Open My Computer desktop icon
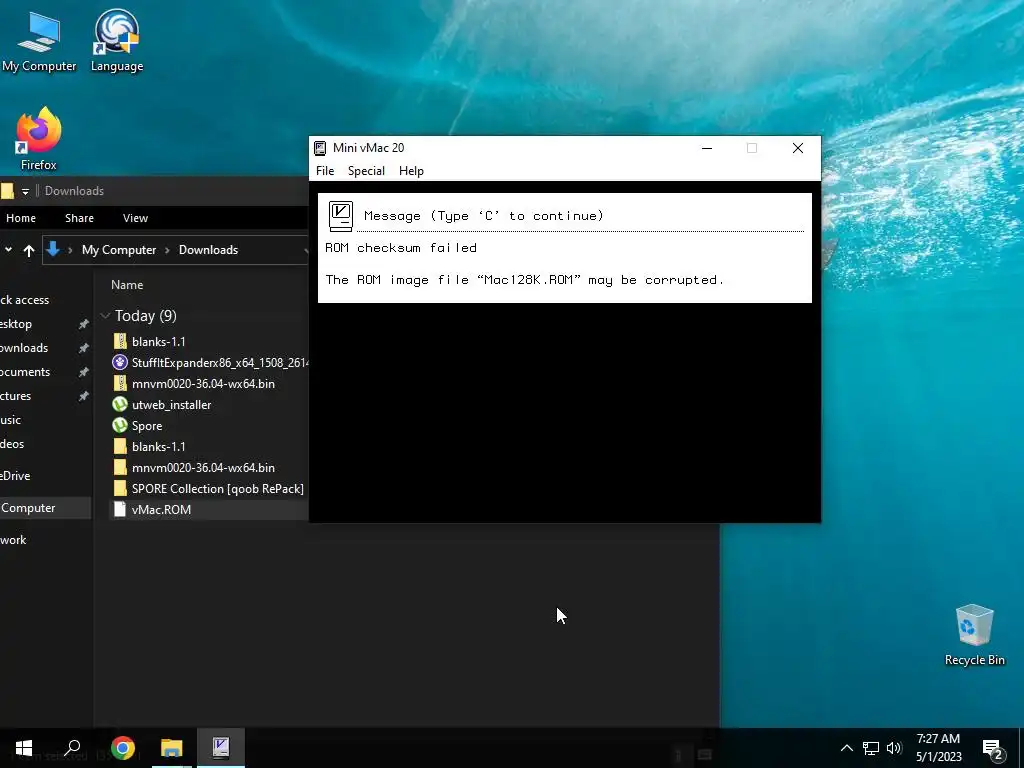The width and height of the screenshot is (1024, 768). (39, 40)
